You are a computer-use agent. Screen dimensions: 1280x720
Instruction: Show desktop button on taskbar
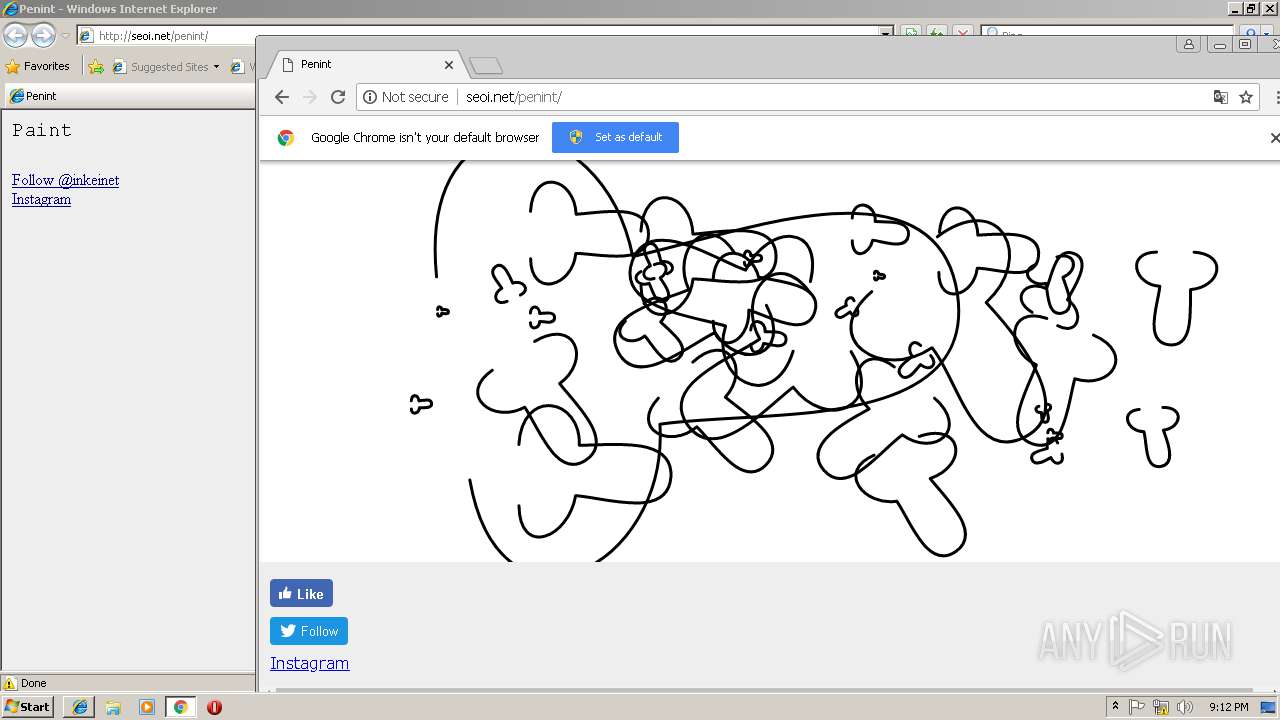pyautogui.click(x=1269, y=707)
